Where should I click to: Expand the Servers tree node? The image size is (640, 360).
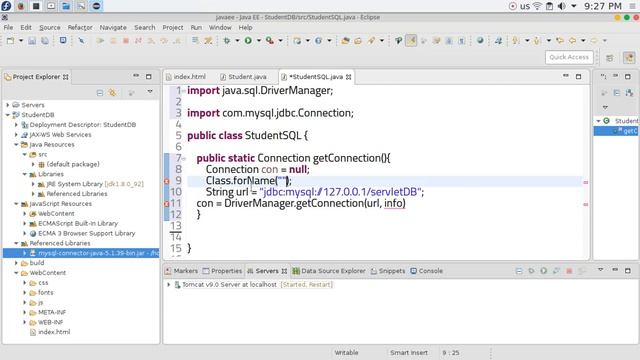click(x=8, y=105)
